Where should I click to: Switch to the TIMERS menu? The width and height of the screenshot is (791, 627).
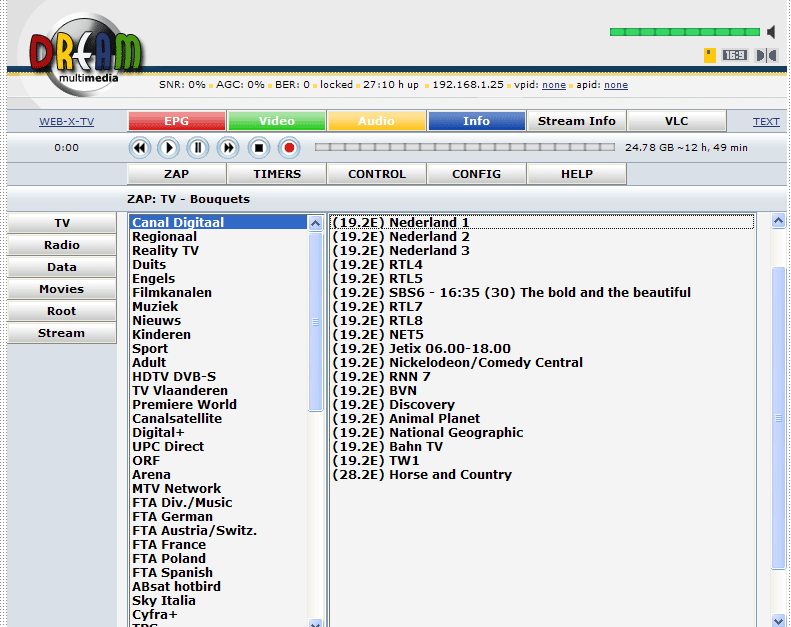[277, 174]
